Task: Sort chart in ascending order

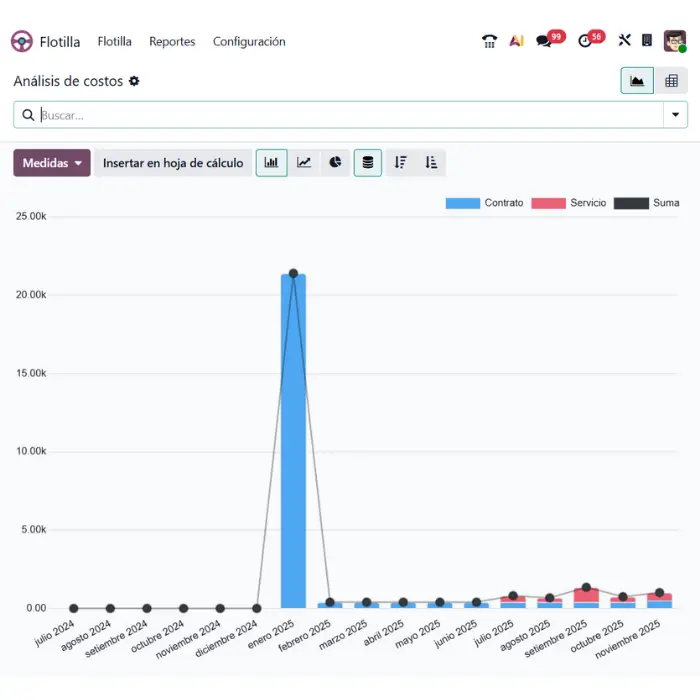Action: click(431, 163)
